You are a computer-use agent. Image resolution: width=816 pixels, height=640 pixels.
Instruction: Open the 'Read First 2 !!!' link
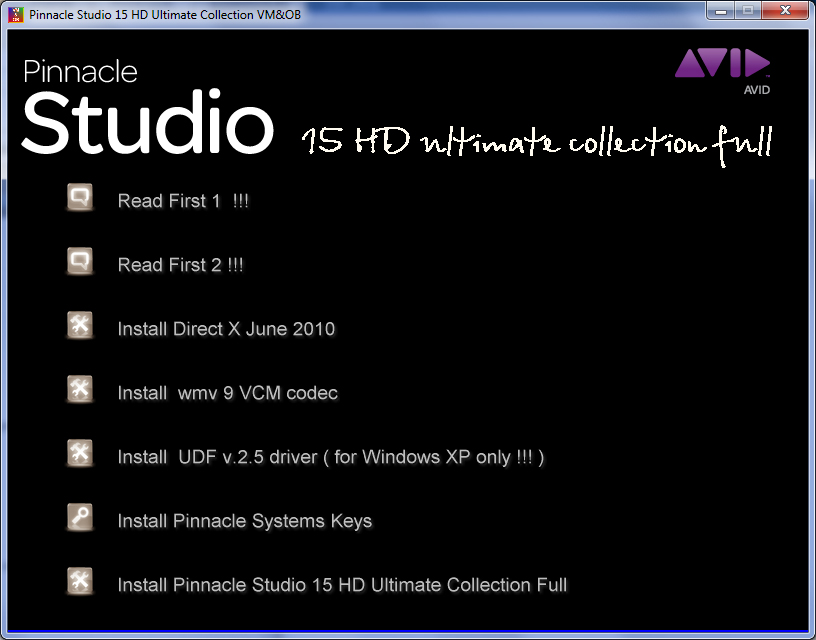181,265
